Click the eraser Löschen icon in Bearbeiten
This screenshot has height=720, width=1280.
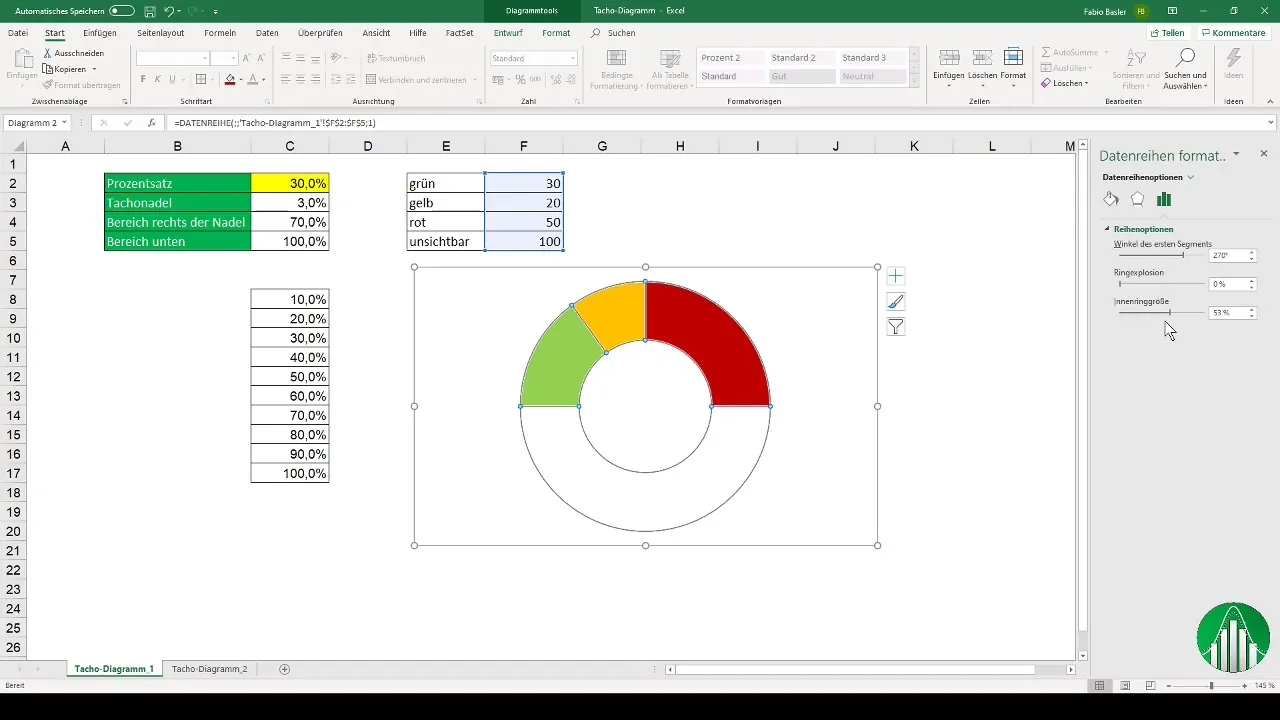[x=1046, y=83]
